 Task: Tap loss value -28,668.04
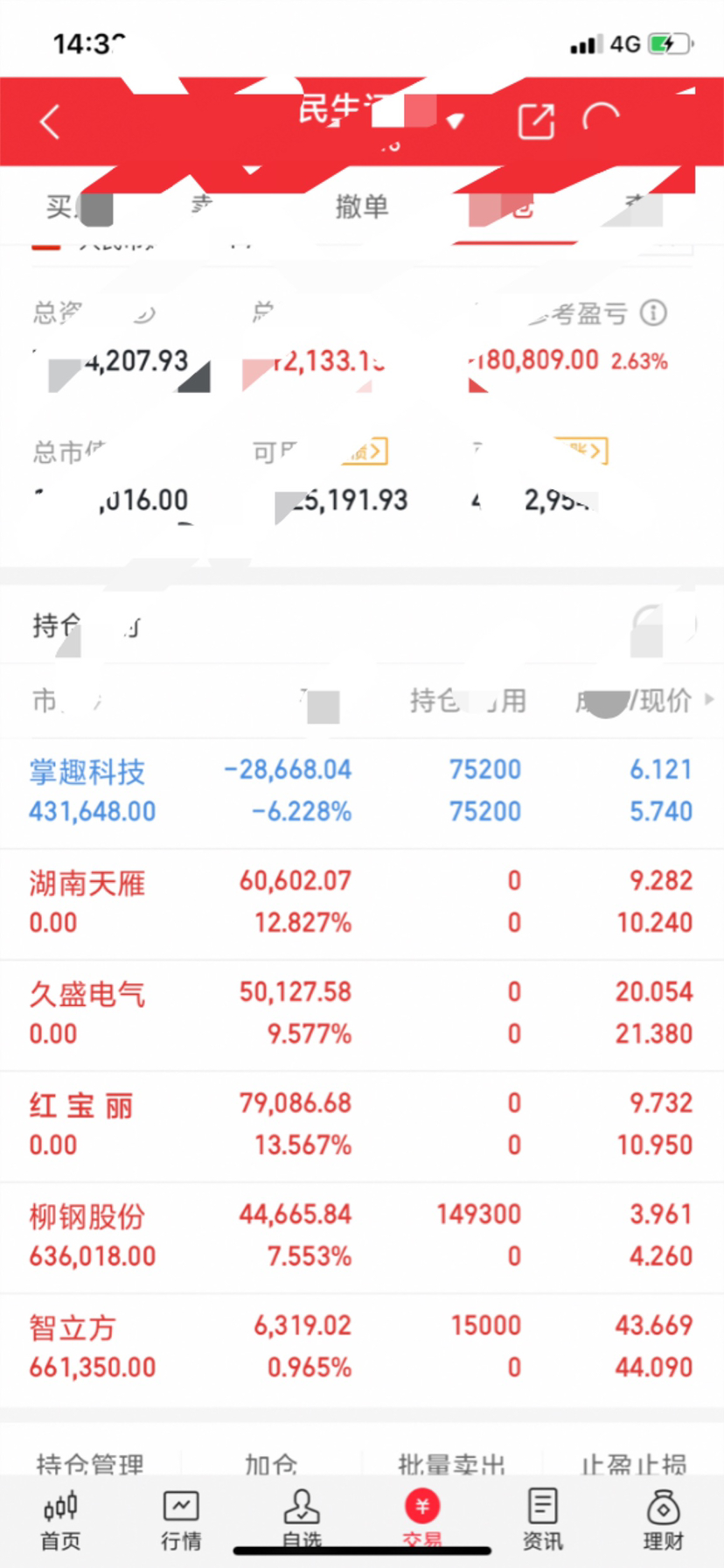[288, 770]
